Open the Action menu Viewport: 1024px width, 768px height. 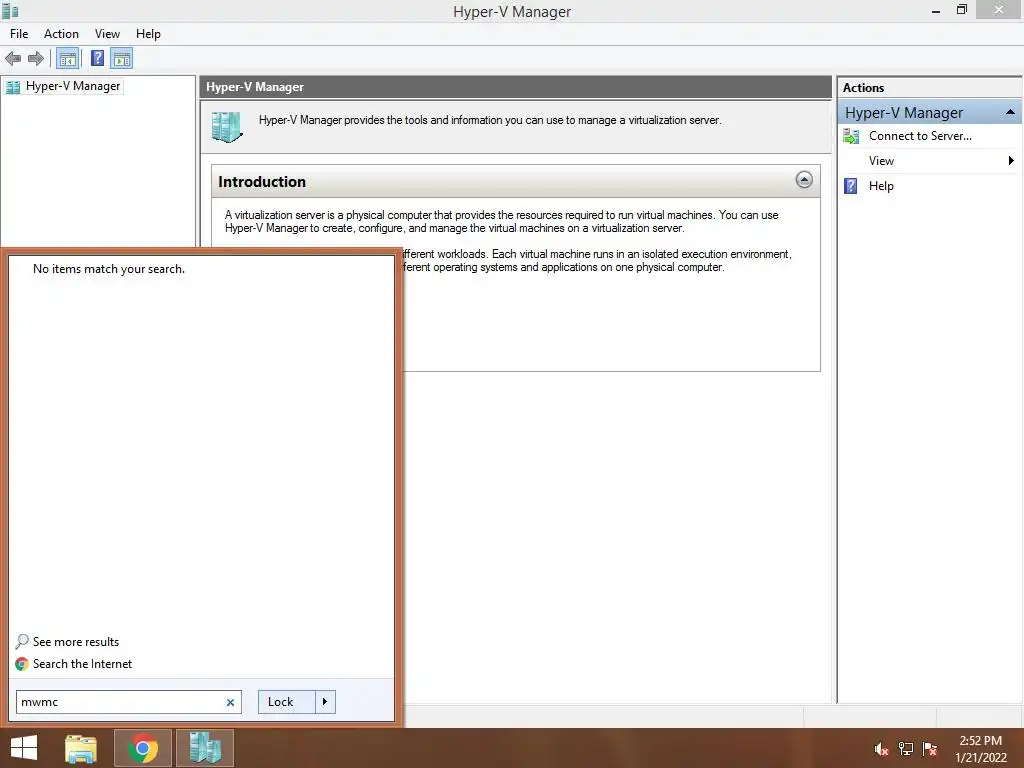click(61, 34)
